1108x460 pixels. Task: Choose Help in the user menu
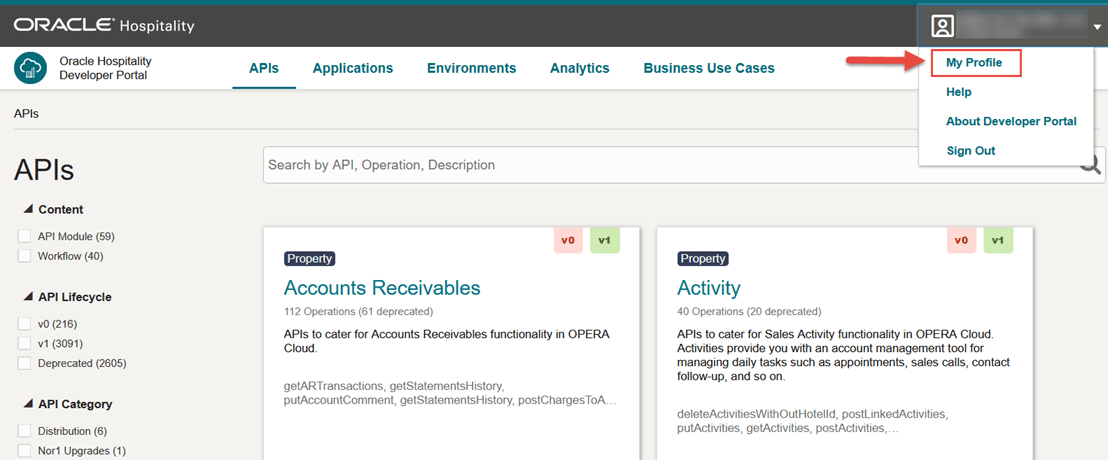pyautogui.click(x=959, y=92)
